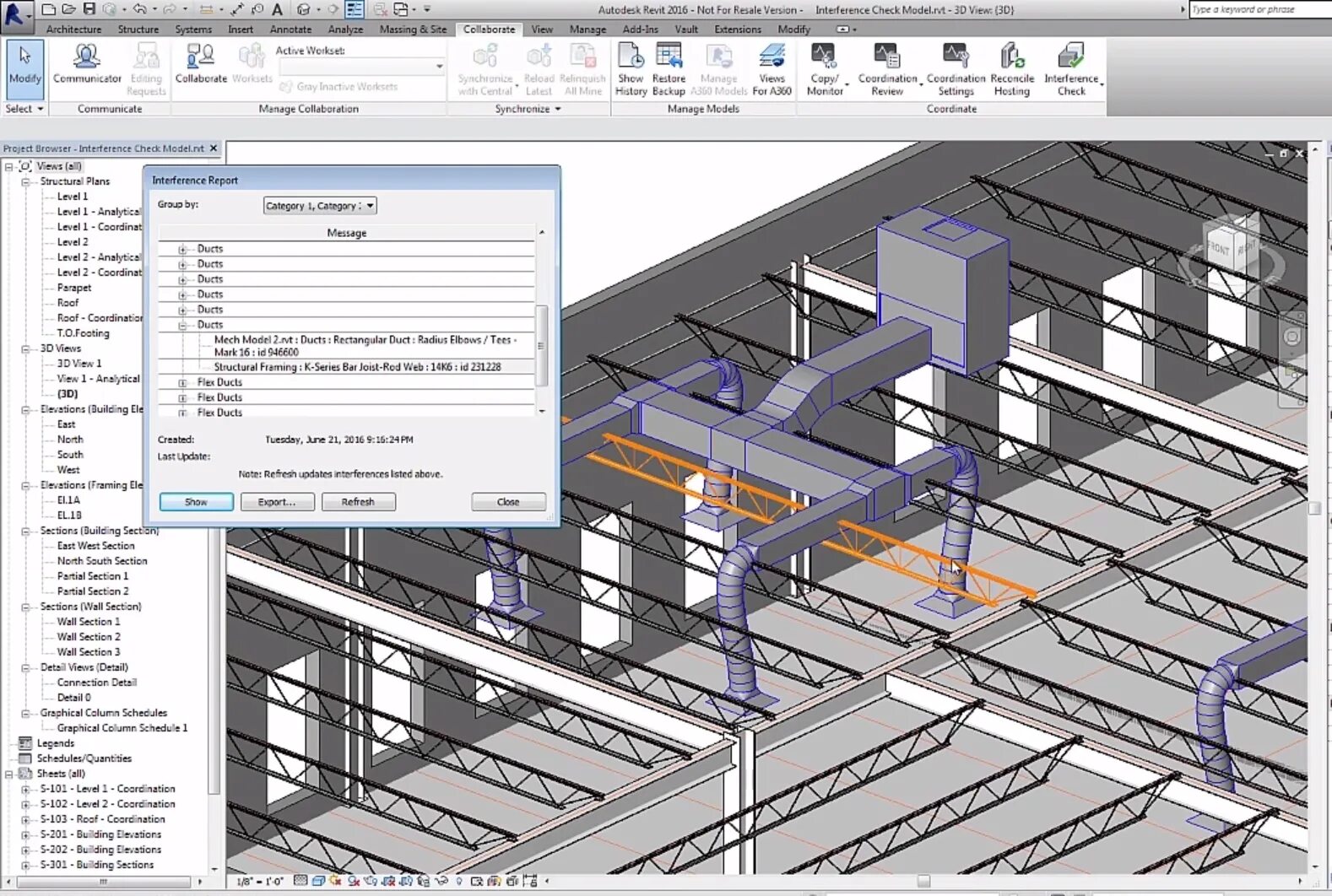This screenshot has height=896, width=1332.
Task: Click the keyword search field
Action: click(x=1260, y=9)
